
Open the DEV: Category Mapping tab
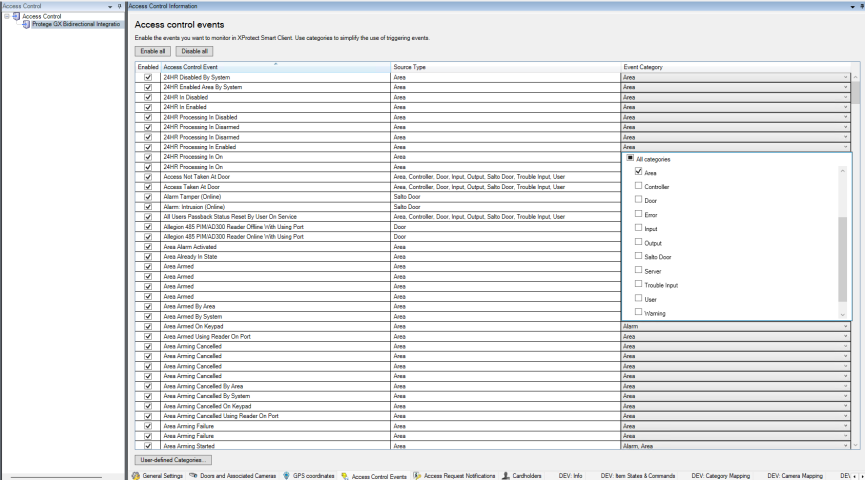tap(722, 474)
